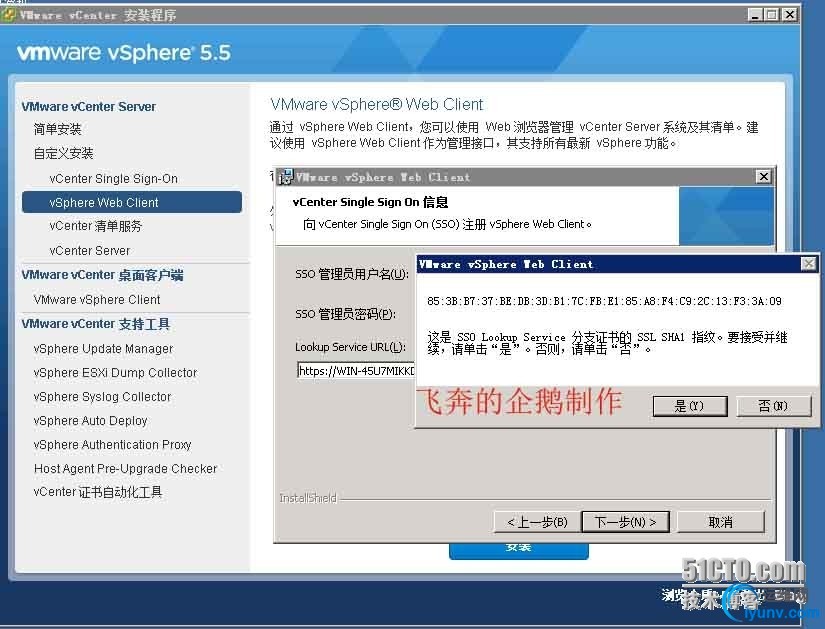Screen dimensions: 825x629
Task: Click the SSL SHA1 fingerprint text
Action: point(604,301)
